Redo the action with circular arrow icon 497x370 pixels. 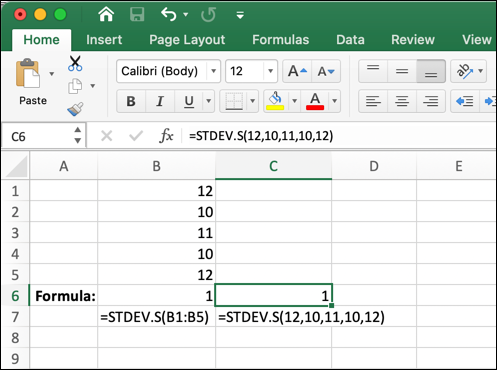(x=208, y=15)
